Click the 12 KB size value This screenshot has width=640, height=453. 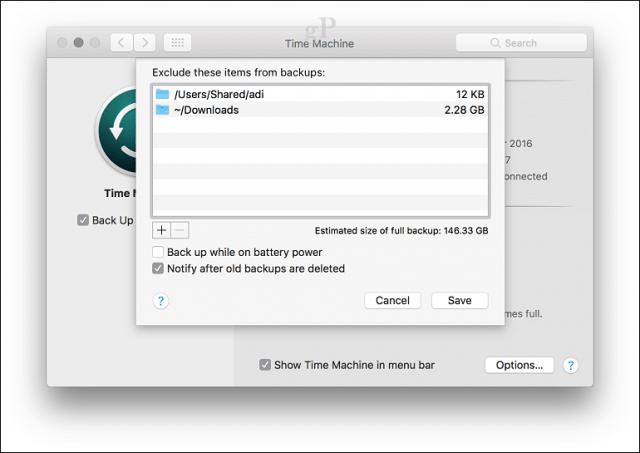(x=470, y=94)
